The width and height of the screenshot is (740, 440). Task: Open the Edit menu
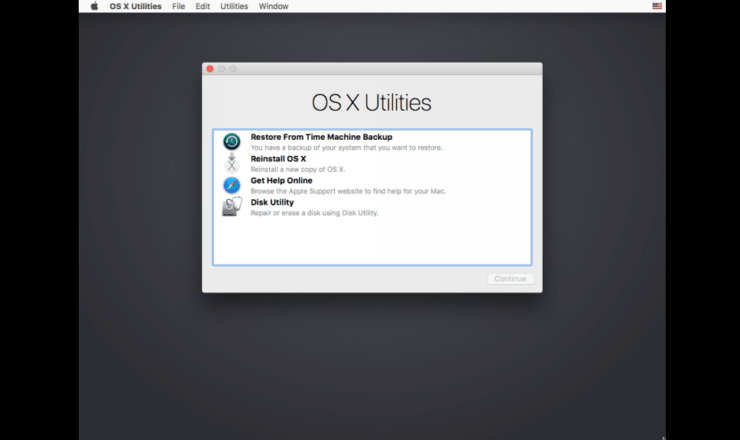click(x=202, y=6)
